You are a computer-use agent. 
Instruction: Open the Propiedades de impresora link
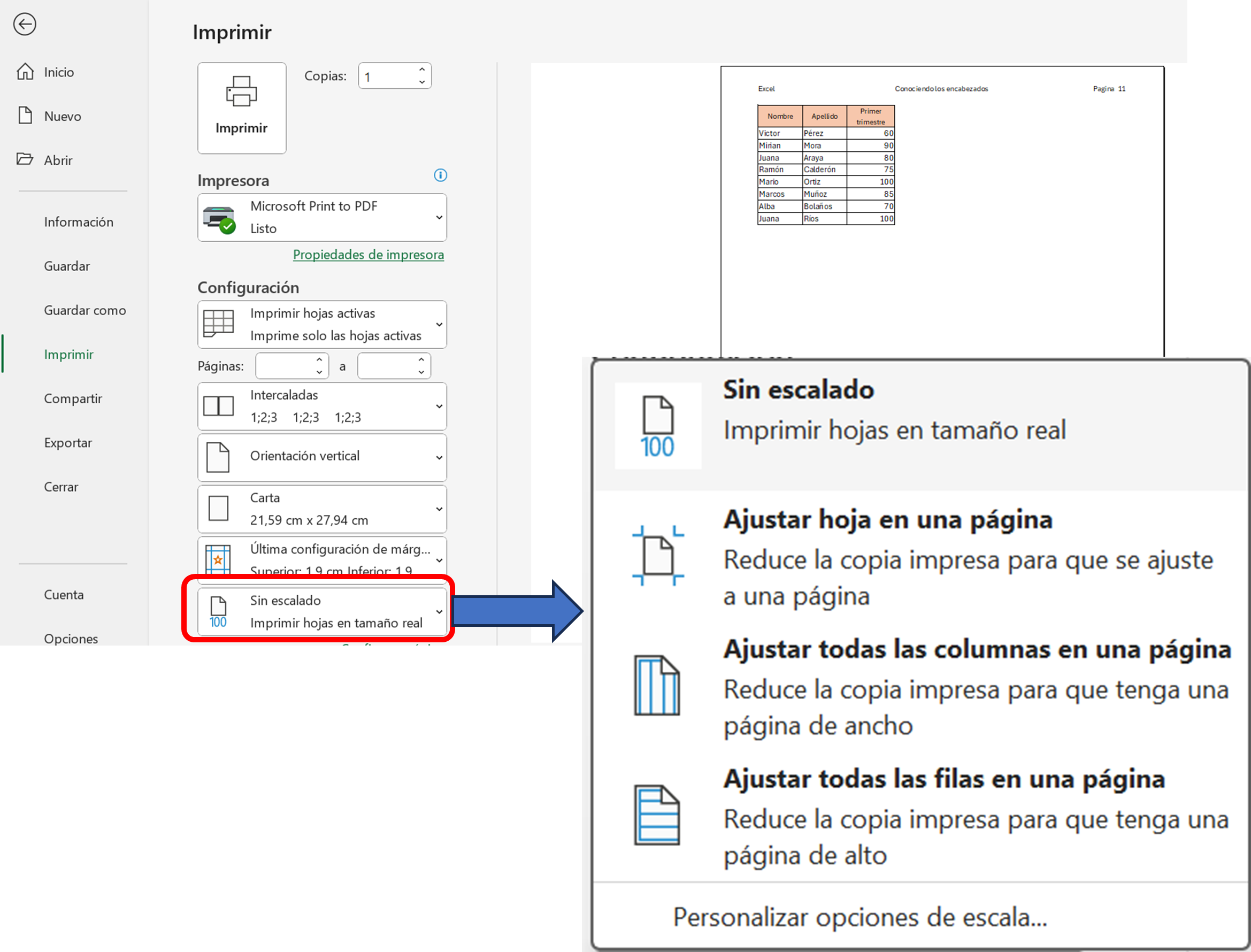pos(369,255)
